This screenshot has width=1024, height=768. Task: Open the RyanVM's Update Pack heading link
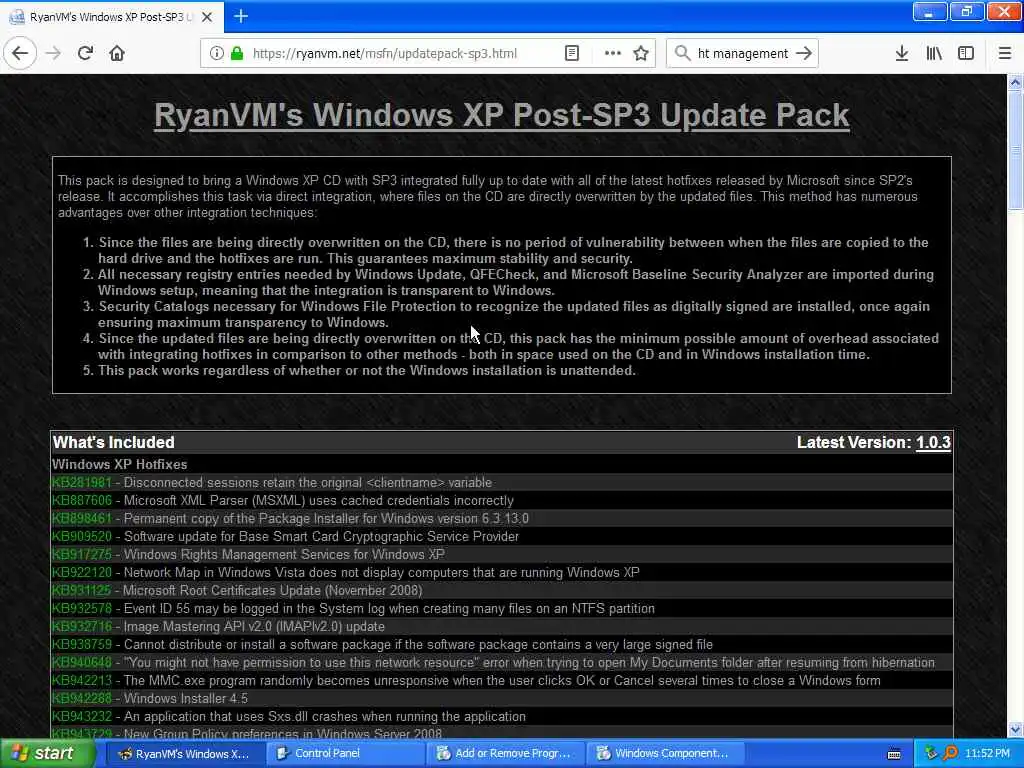(502, 115)
